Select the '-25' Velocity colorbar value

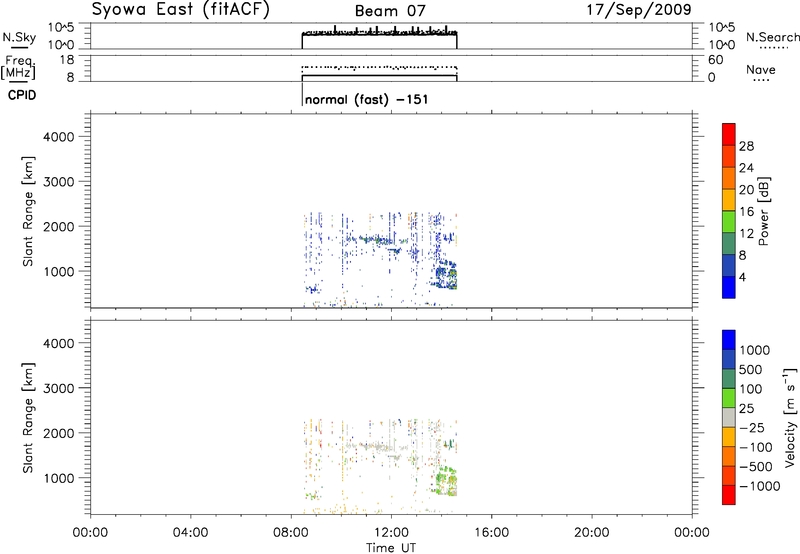click(x=752, y=428)
